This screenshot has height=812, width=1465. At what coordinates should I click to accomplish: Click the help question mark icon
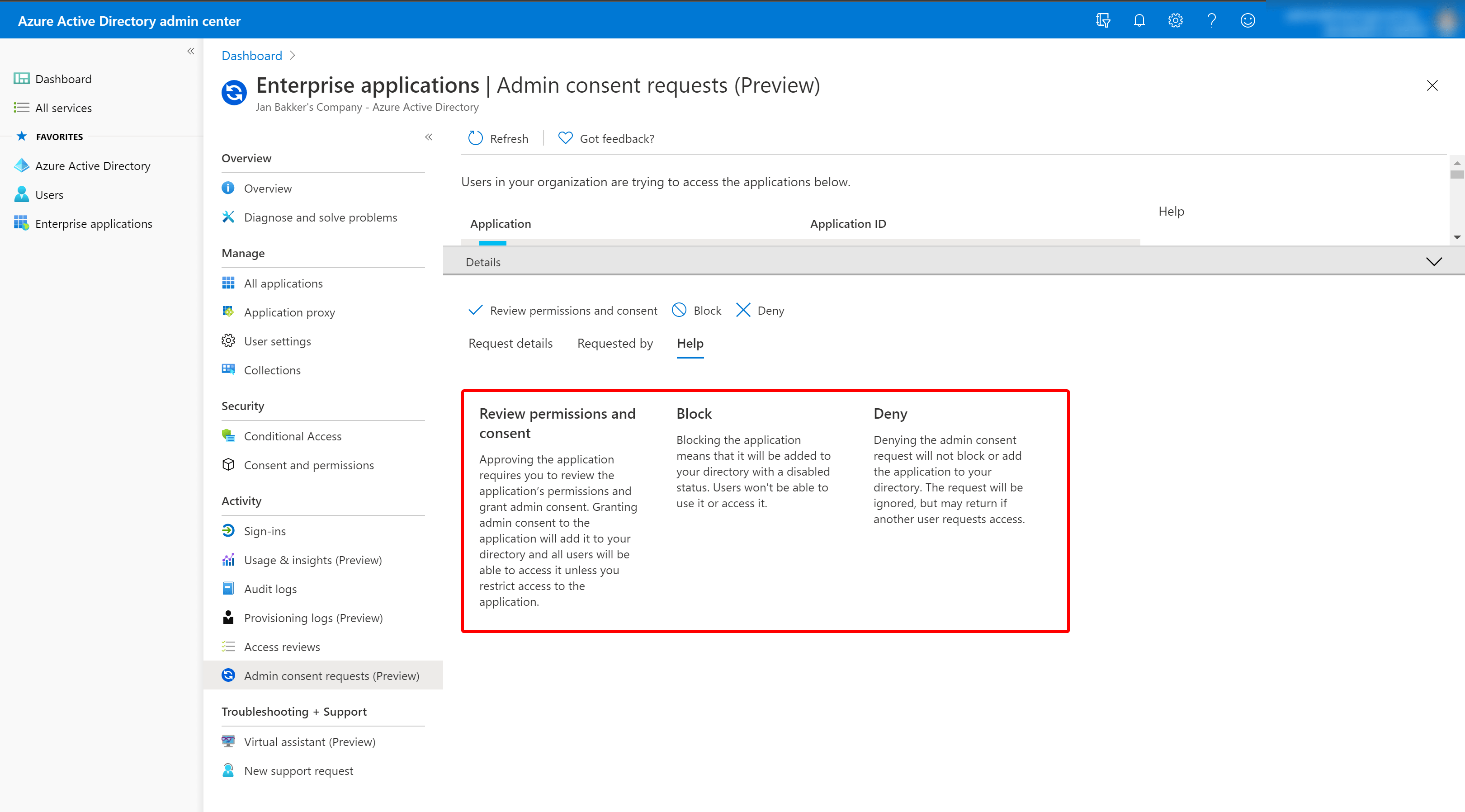[1211, 21]
